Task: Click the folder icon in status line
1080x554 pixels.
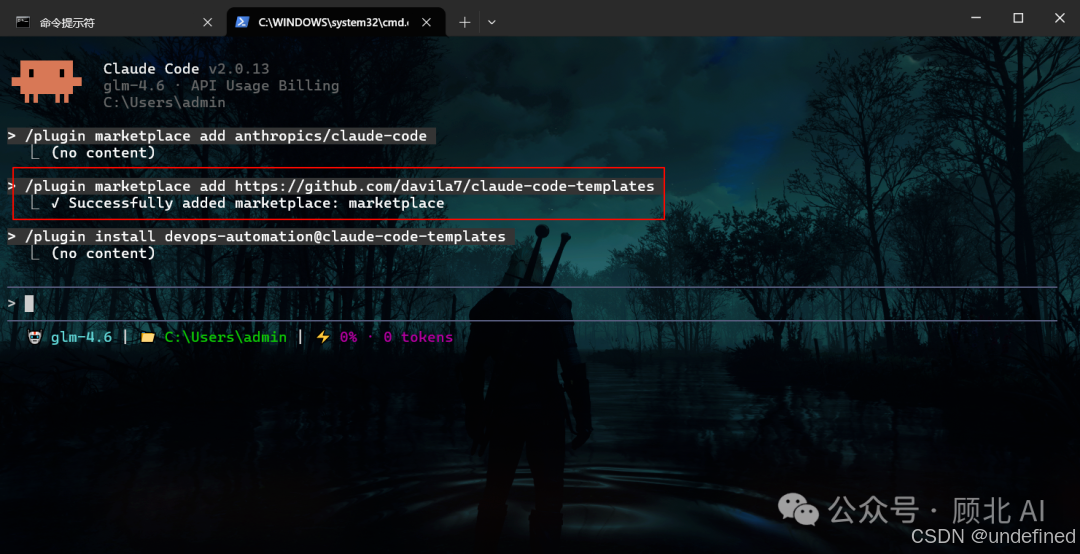Action: coord(147,337)
